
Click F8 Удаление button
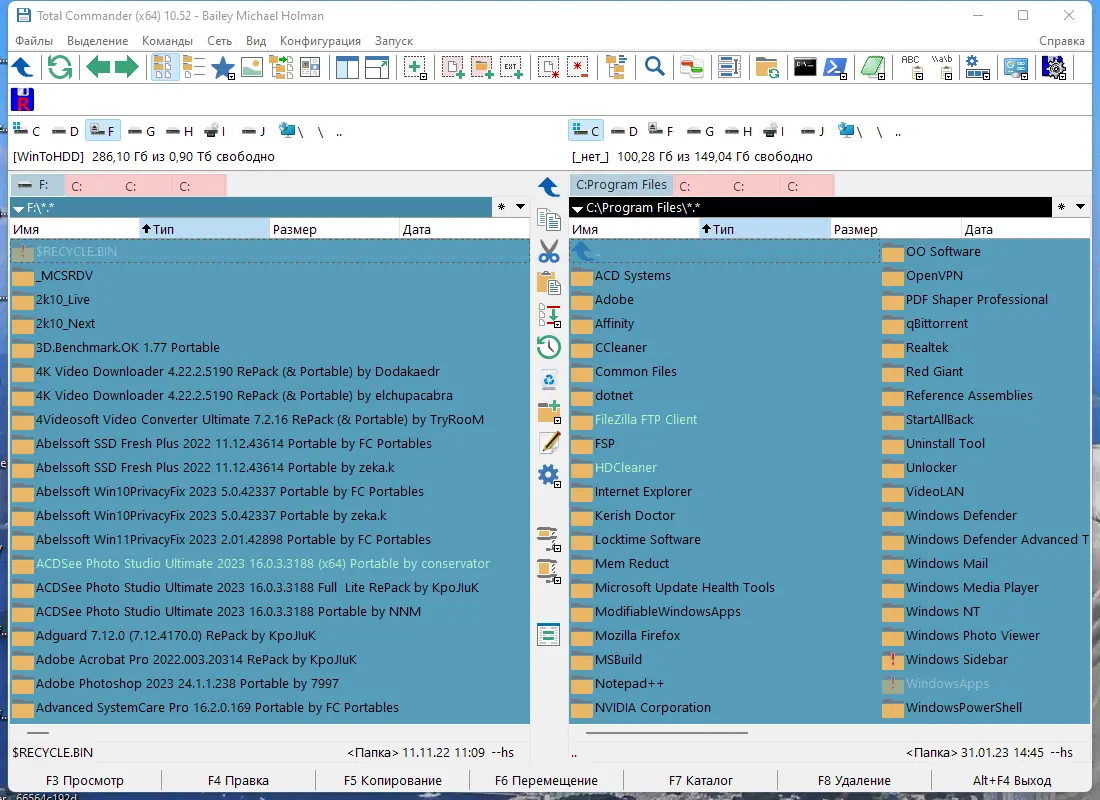pos(854,780)
